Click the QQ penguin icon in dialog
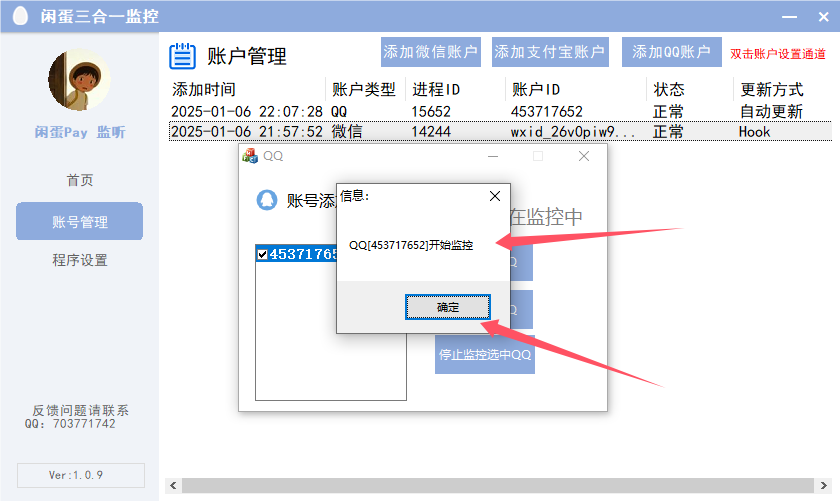Image resolution: width=840 pixels, height=501 pixels. click(267, 200)
